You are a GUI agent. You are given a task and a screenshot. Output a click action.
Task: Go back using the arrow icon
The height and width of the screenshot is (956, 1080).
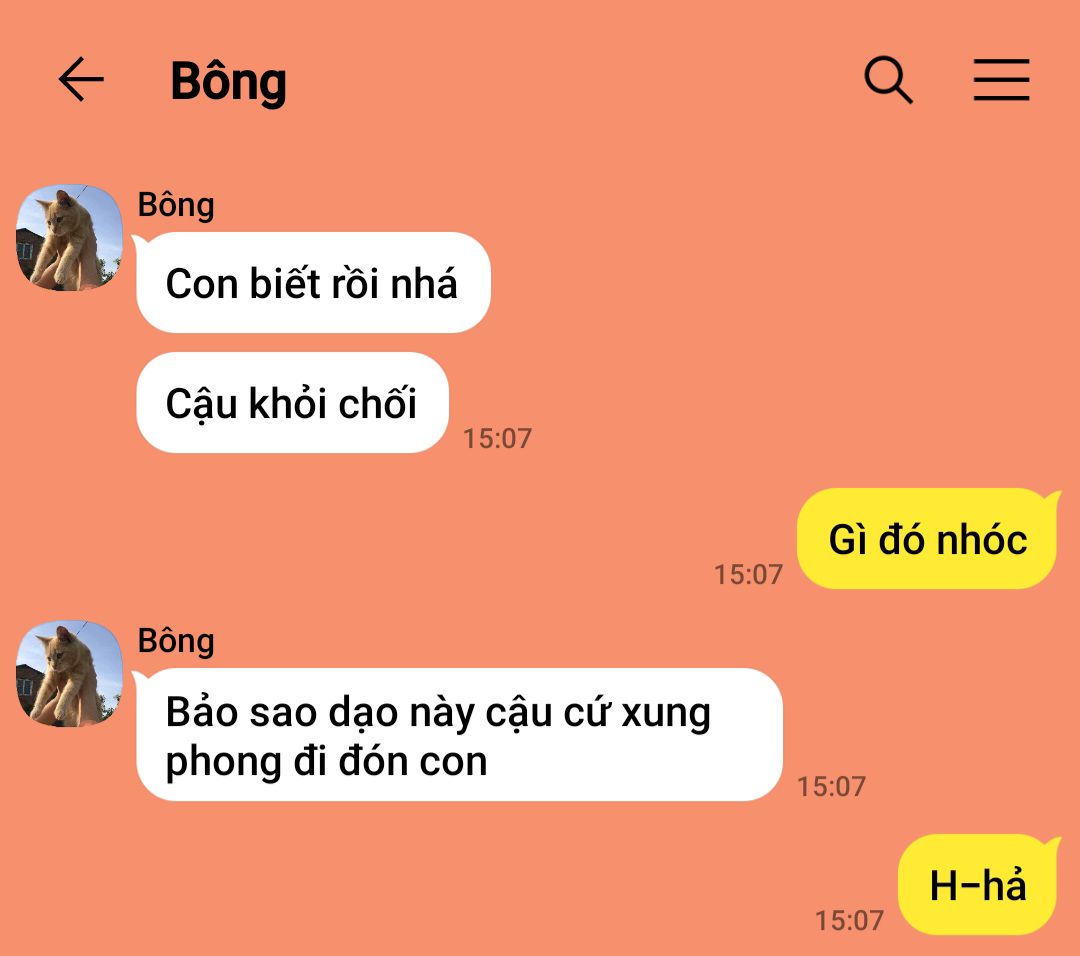[x=81, y=79]
